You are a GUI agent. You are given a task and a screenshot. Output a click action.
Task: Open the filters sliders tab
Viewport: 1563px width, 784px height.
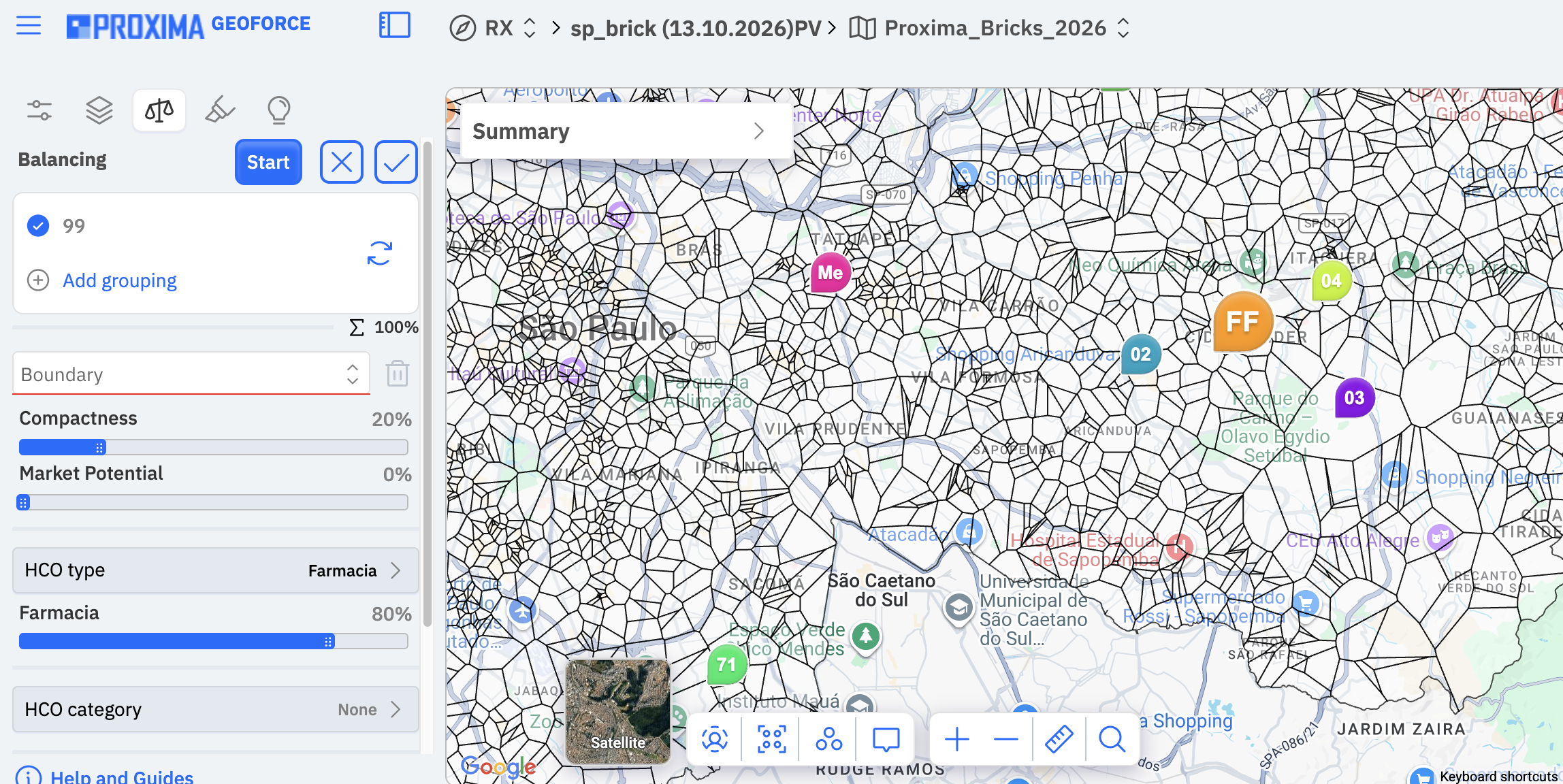39,110
